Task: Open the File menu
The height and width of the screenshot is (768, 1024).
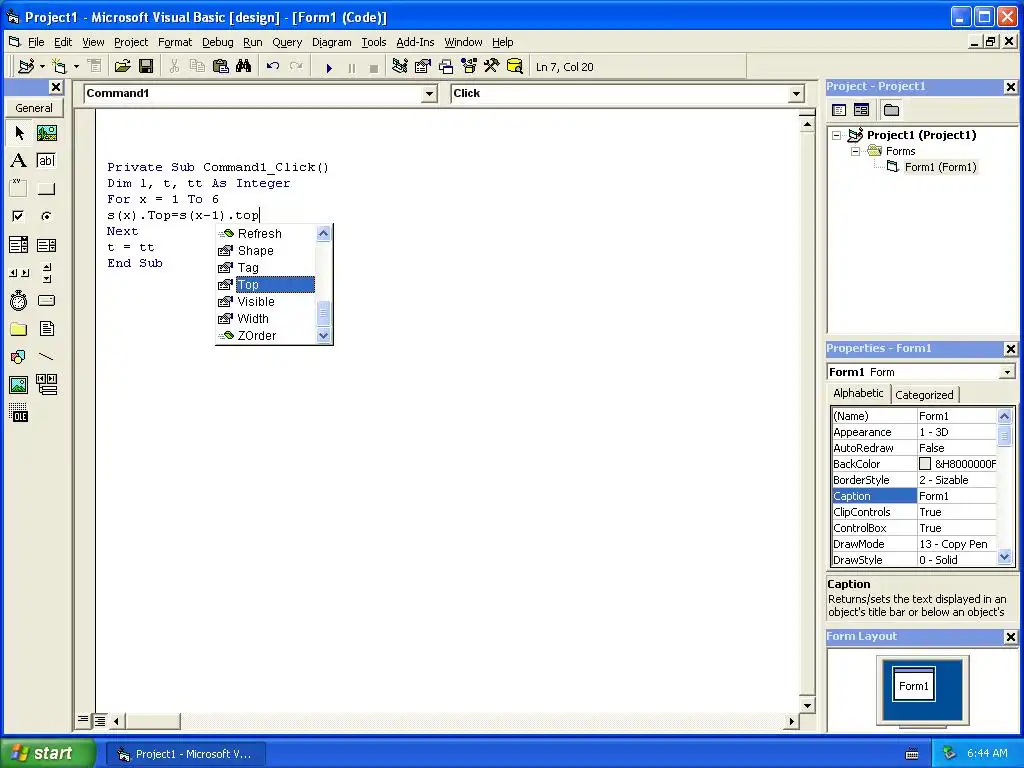Action: (36, 42)
